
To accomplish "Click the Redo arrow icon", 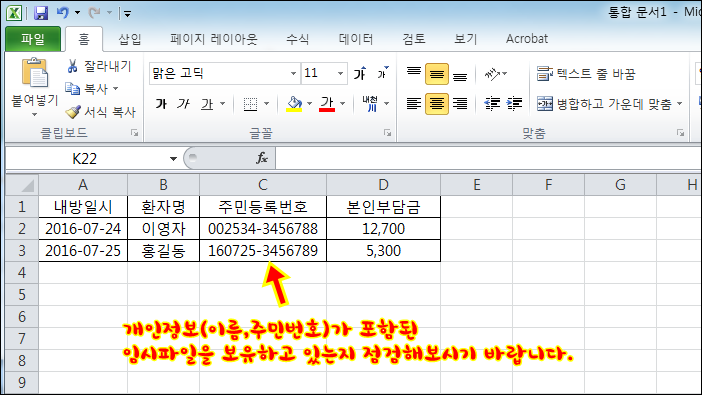I will tap(94, 13).
